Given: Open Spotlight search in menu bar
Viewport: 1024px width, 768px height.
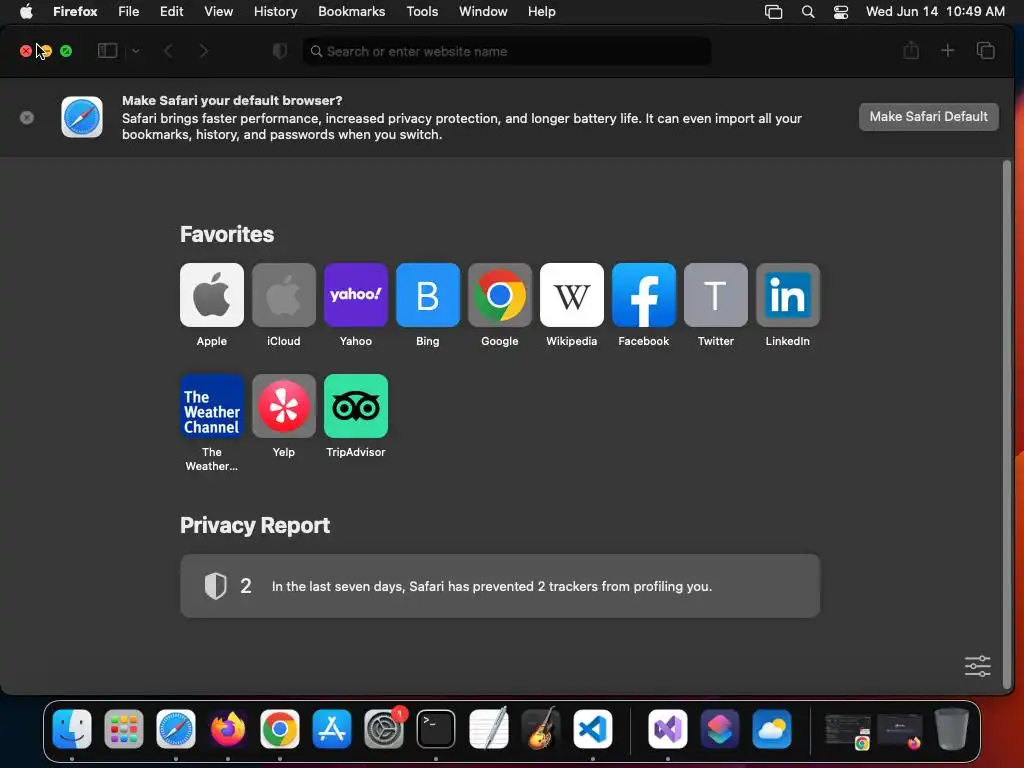Looking at the screenshot, I should tap(808, 12).
